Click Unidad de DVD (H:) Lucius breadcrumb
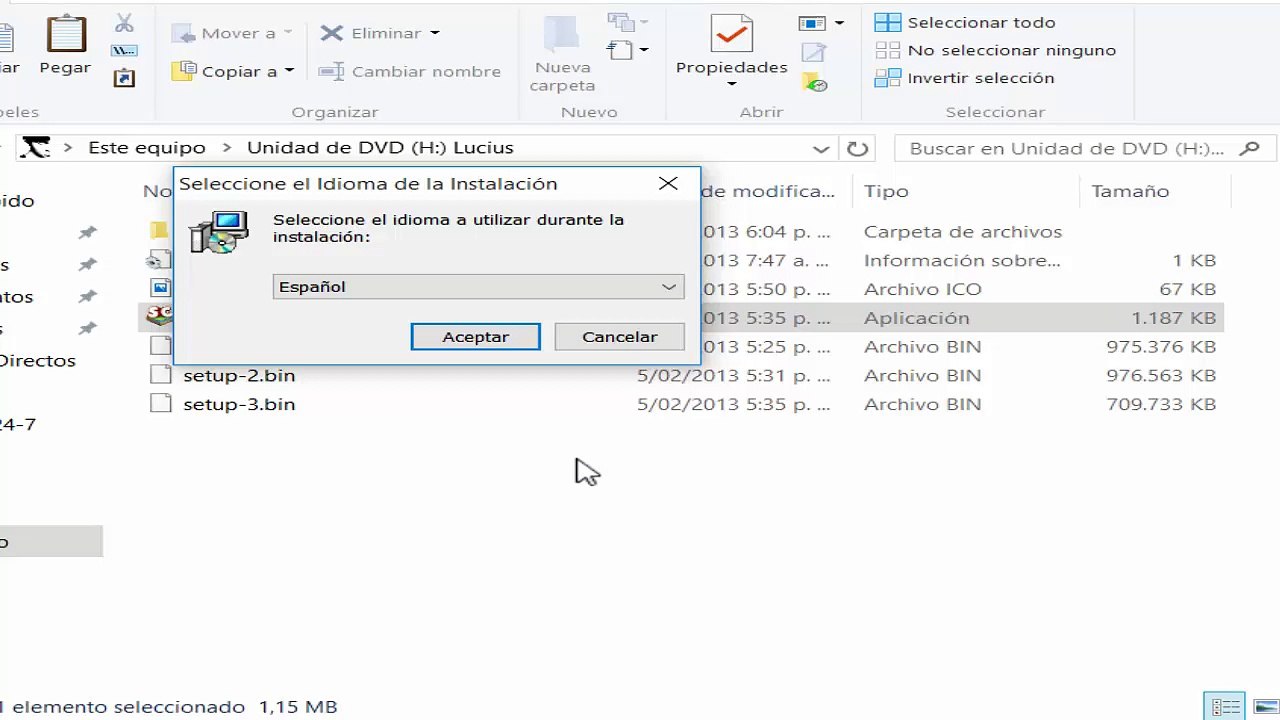The height and width of the screenshot is (720, 1280). point(380,147)
